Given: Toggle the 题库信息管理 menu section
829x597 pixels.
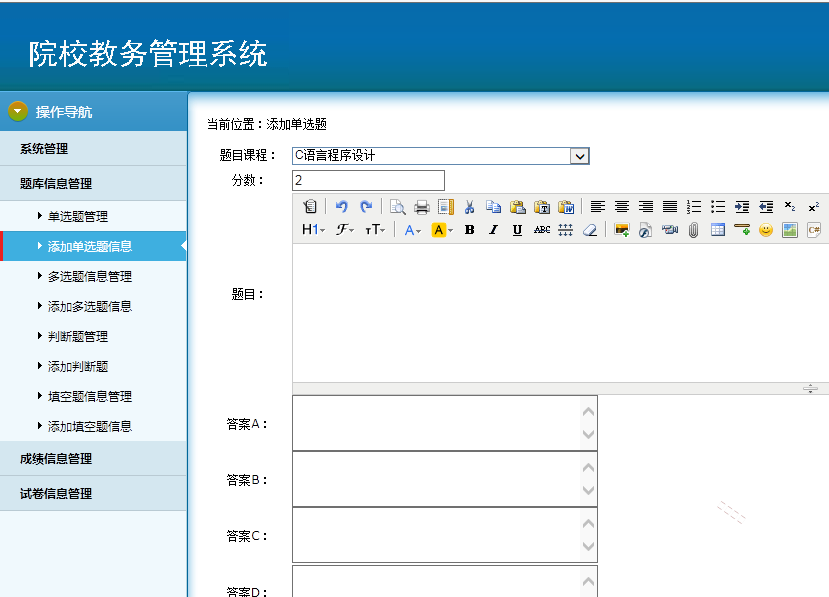Looking at the screenshot, I should (x=93, y=183).
